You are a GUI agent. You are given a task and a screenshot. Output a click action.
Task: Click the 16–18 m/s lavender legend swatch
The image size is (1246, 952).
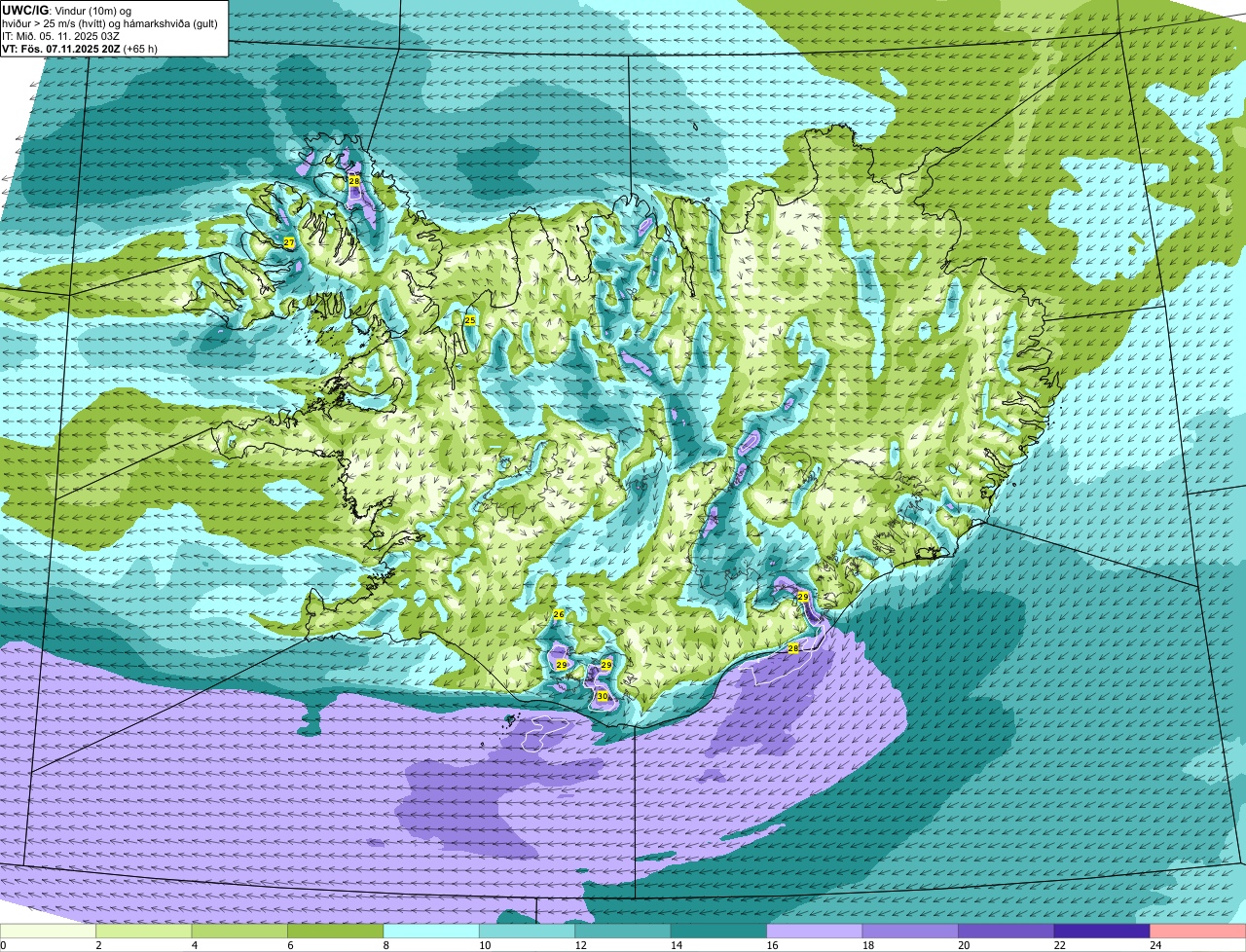tap(815, 932)
